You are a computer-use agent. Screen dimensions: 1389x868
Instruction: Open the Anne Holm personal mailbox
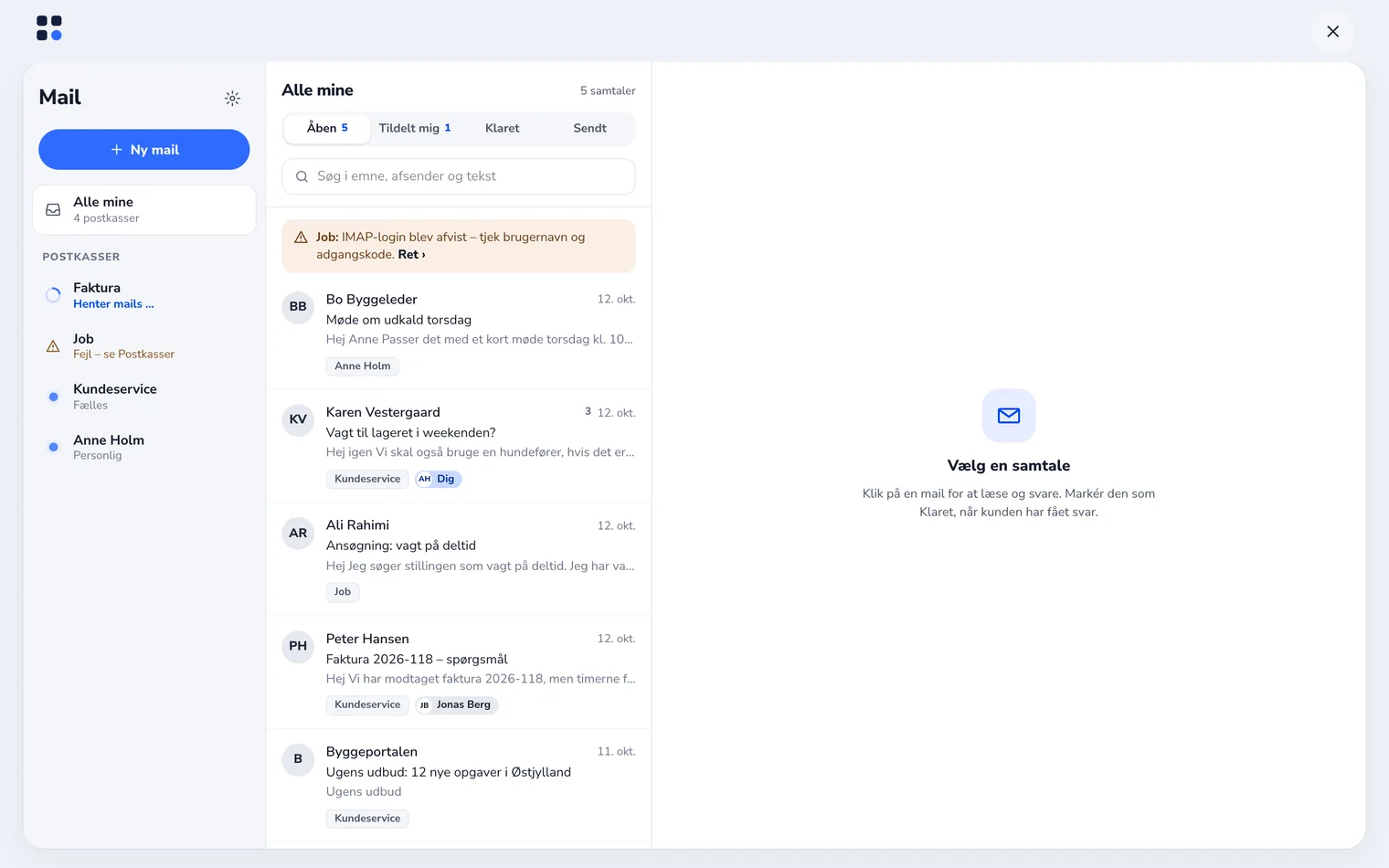pos(144,448)
